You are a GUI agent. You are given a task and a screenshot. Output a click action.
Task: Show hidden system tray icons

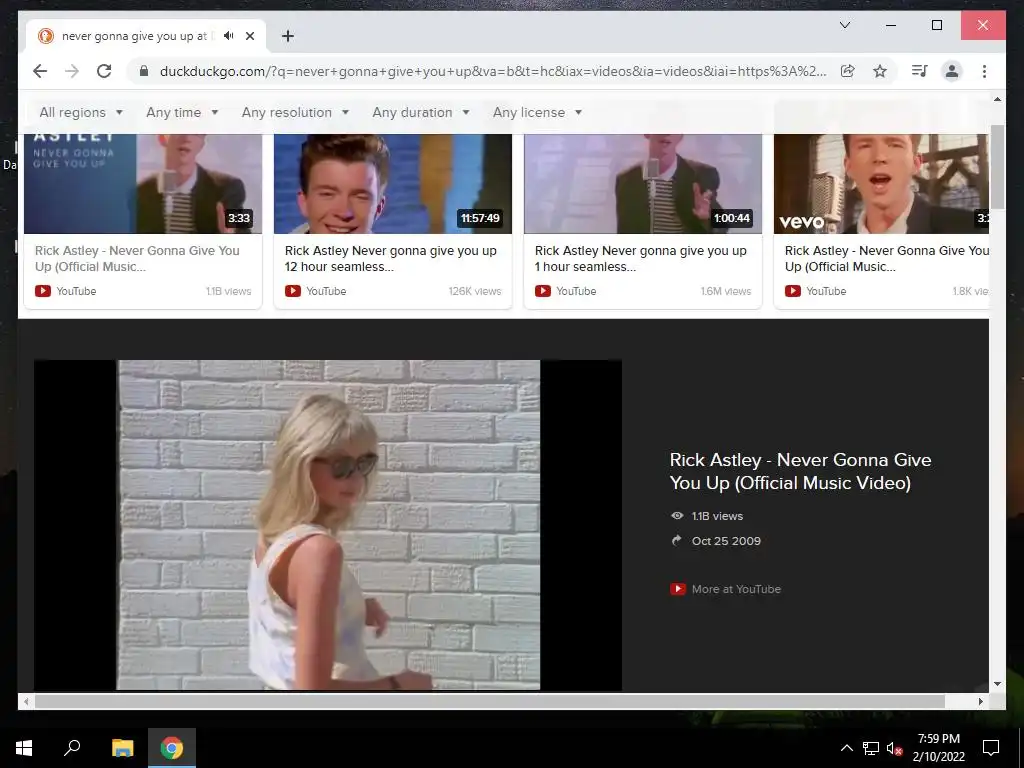(x=846, y=748)
